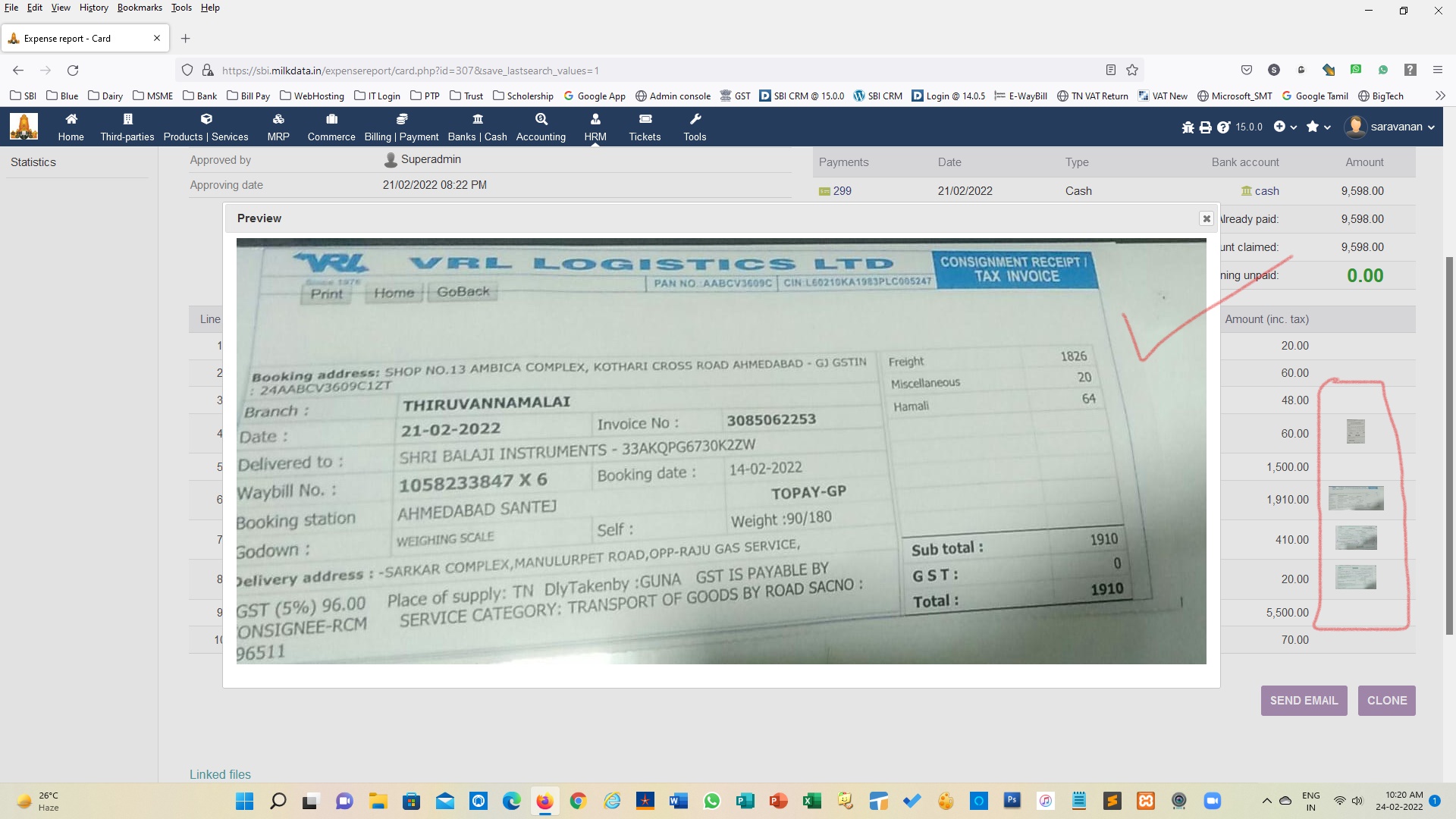Show hidden tray icons
The width and height of the screenshot is (1456, 819).
coord(1266,801)
